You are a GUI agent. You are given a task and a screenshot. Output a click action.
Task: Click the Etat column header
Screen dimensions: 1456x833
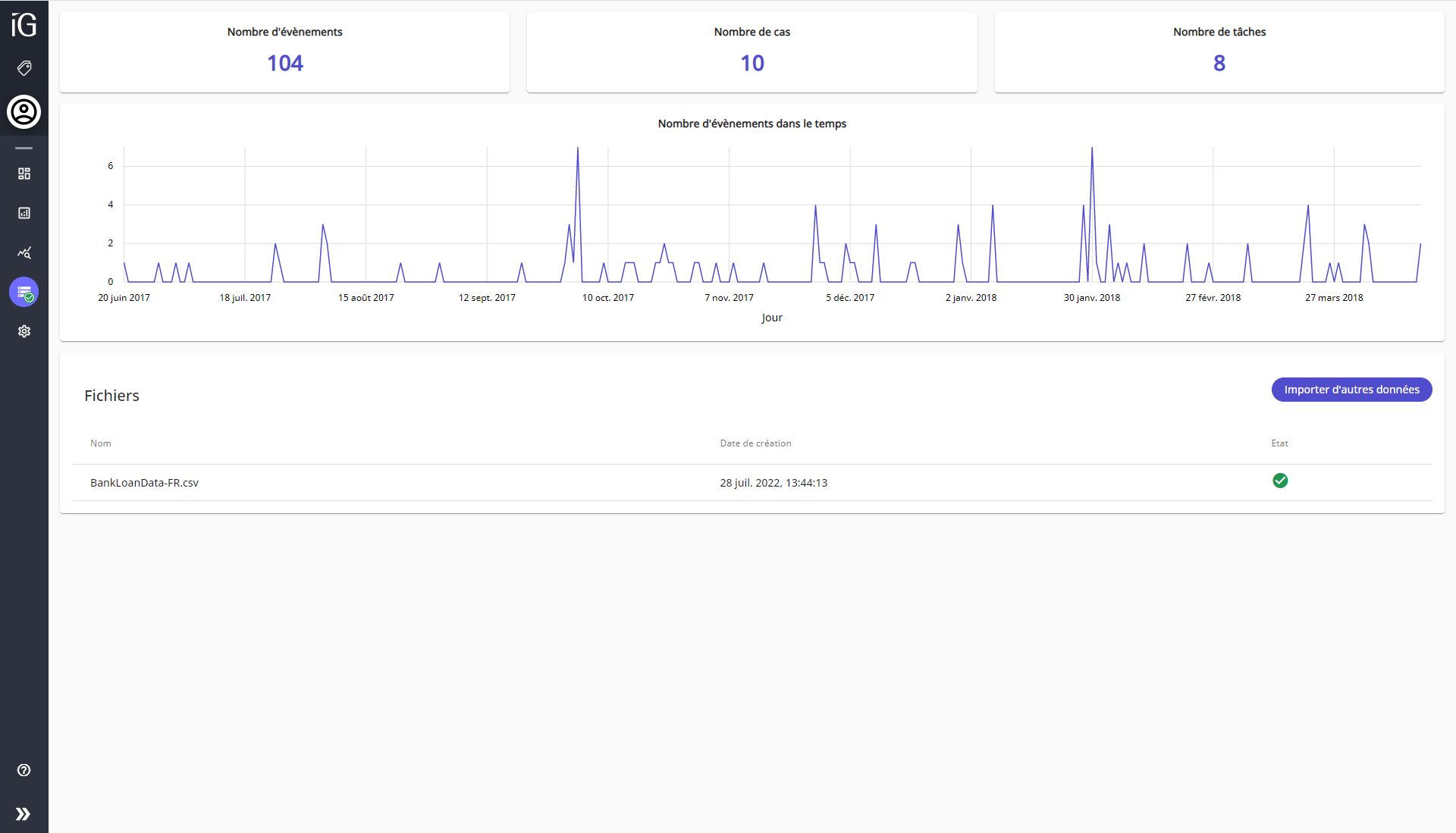1279,443
